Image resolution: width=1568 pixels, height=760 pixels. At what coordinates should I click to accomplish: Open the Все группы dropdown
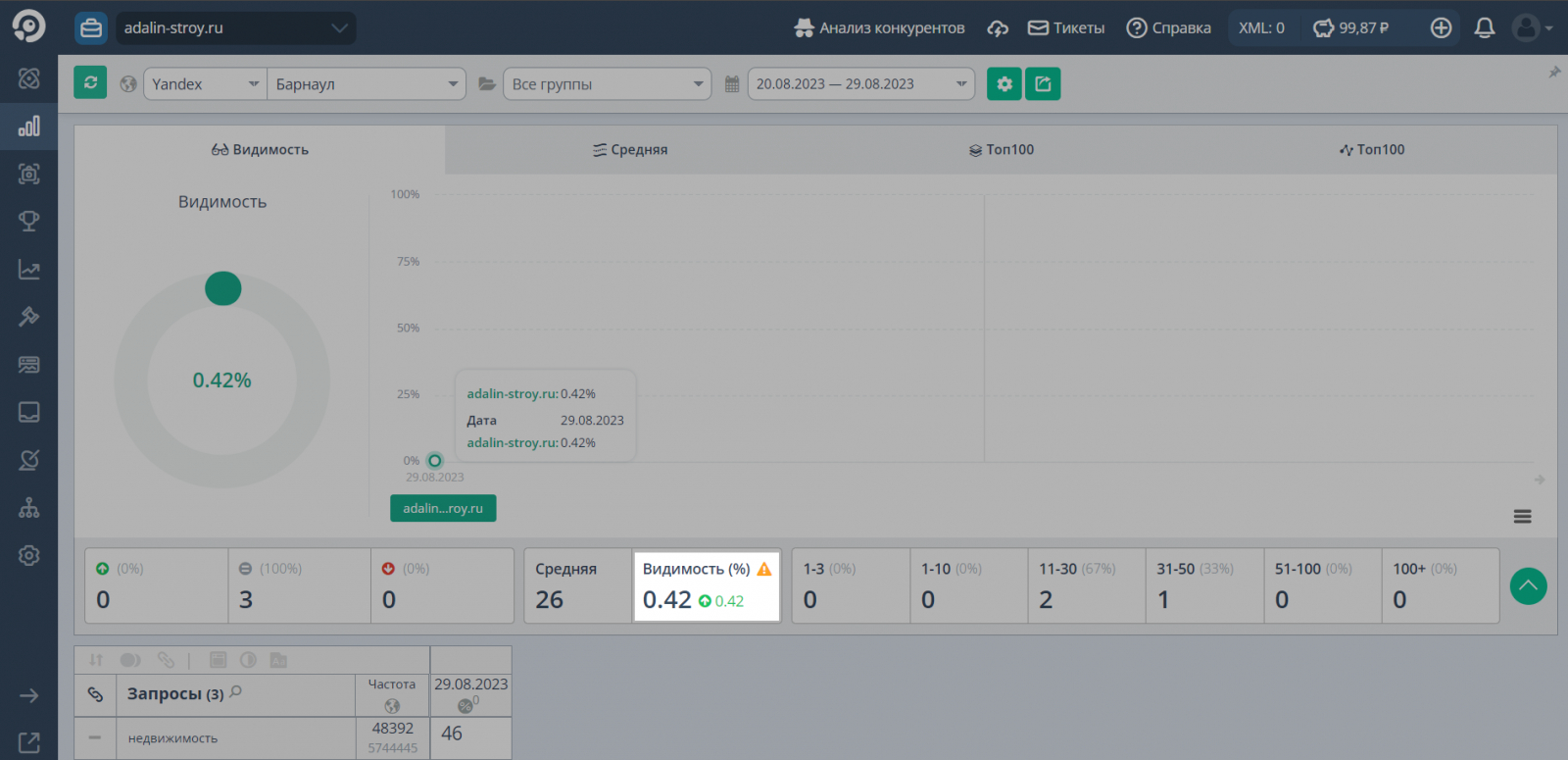[x=607, y=83]
